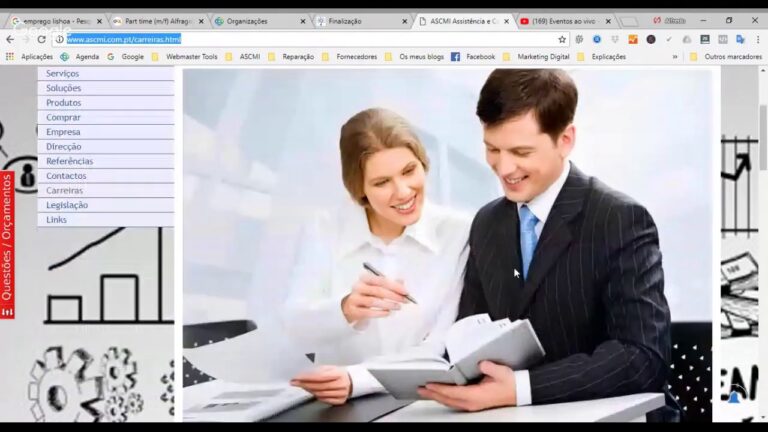768x432 pixels.
Task: Click the red Questões / Orçamentos side tab
Action: pos(7,245)
